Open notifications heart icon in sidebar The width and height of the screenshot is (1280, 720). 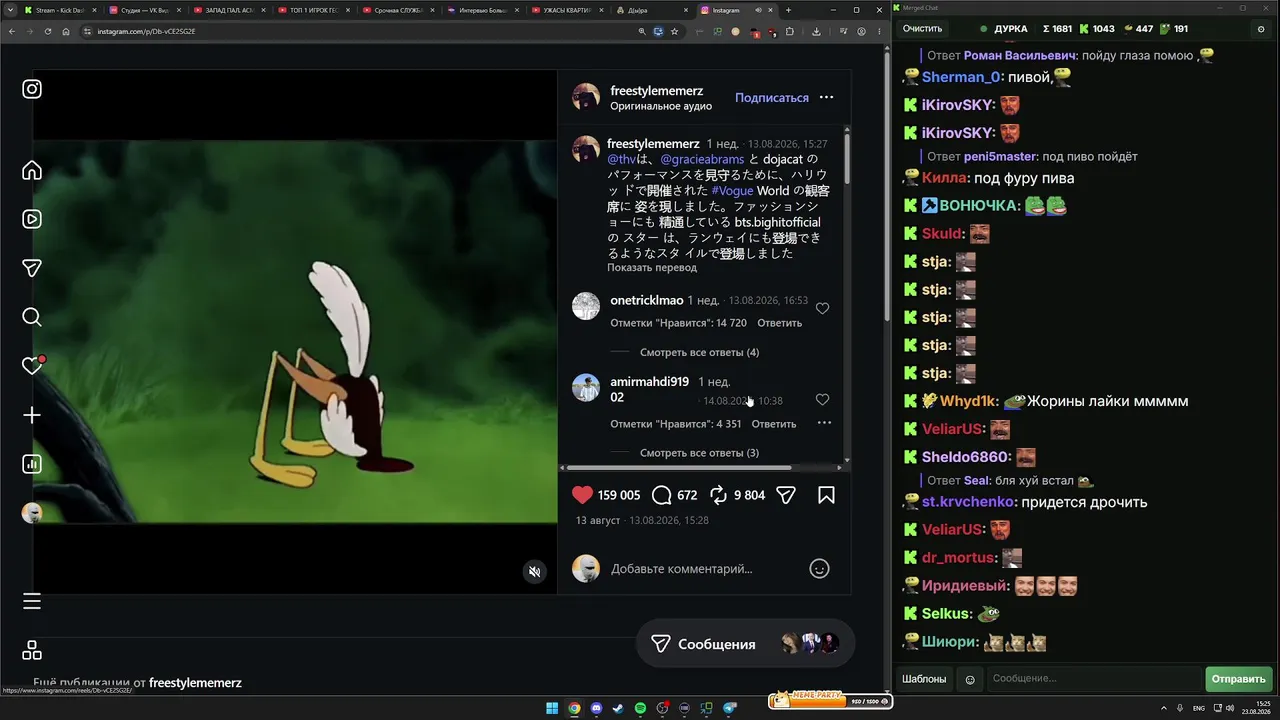point(32,366)
